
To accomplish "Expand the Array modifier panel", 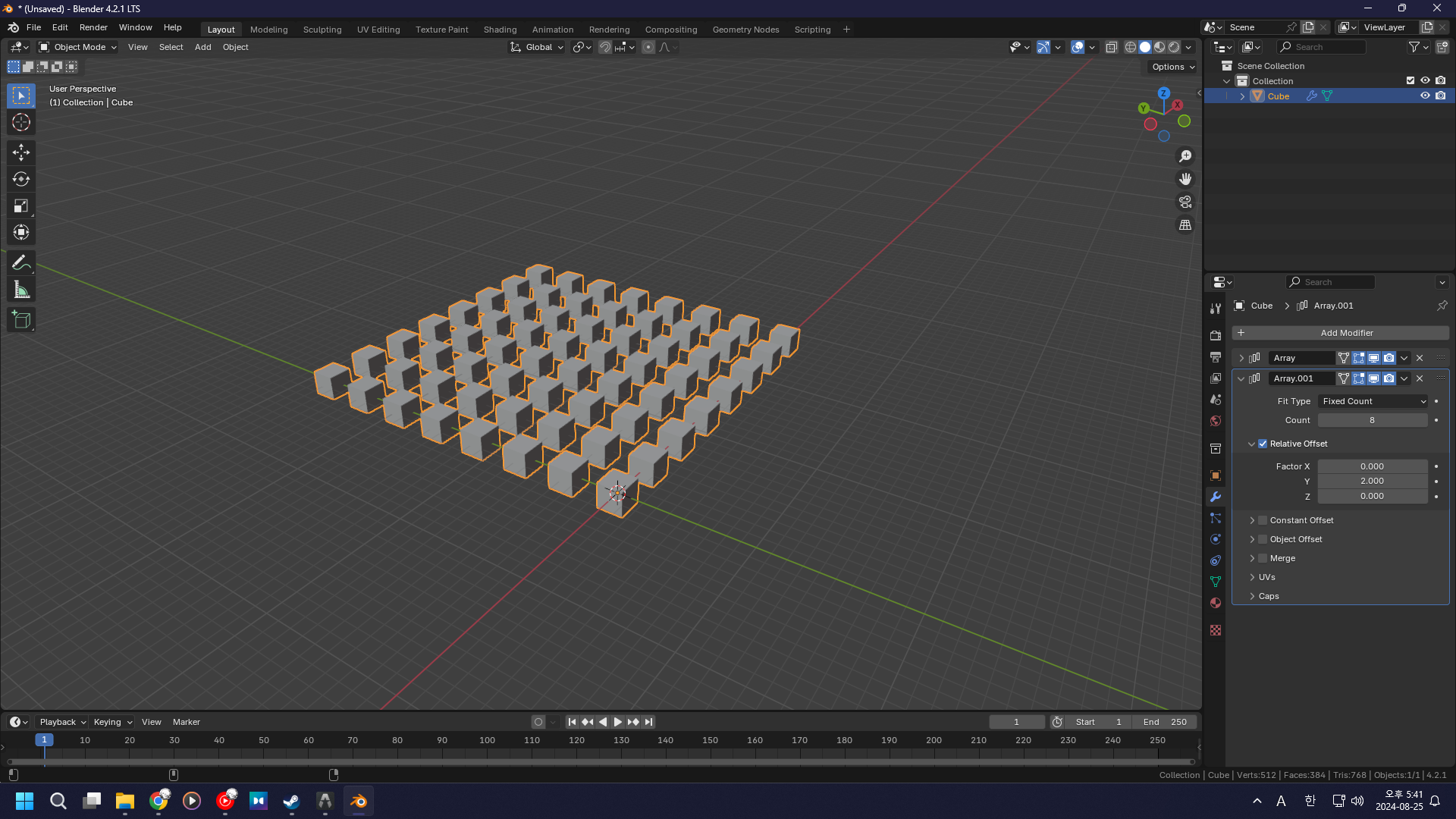I will 1241,358.
